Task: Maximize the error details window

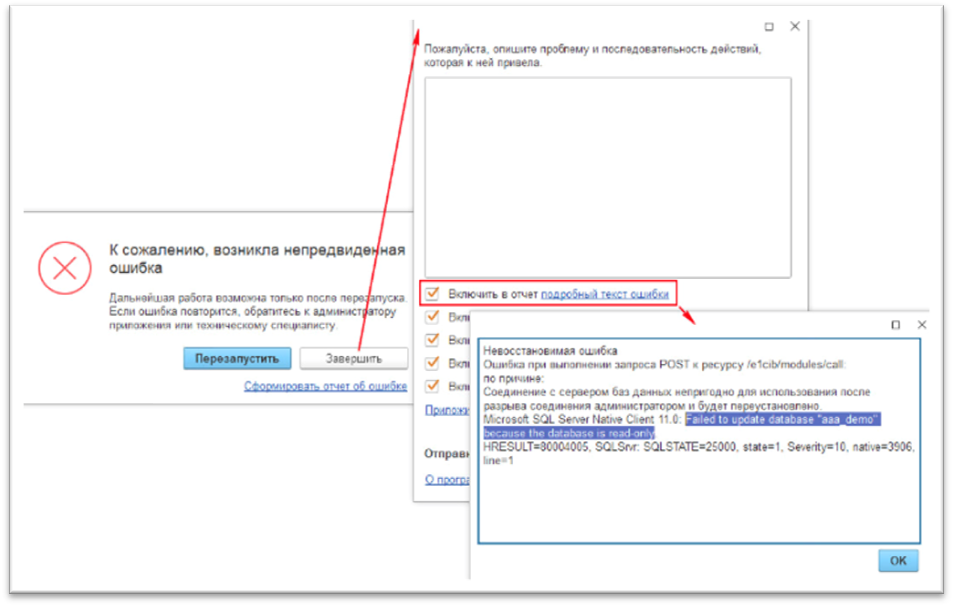Action: (x=896, y=325)
